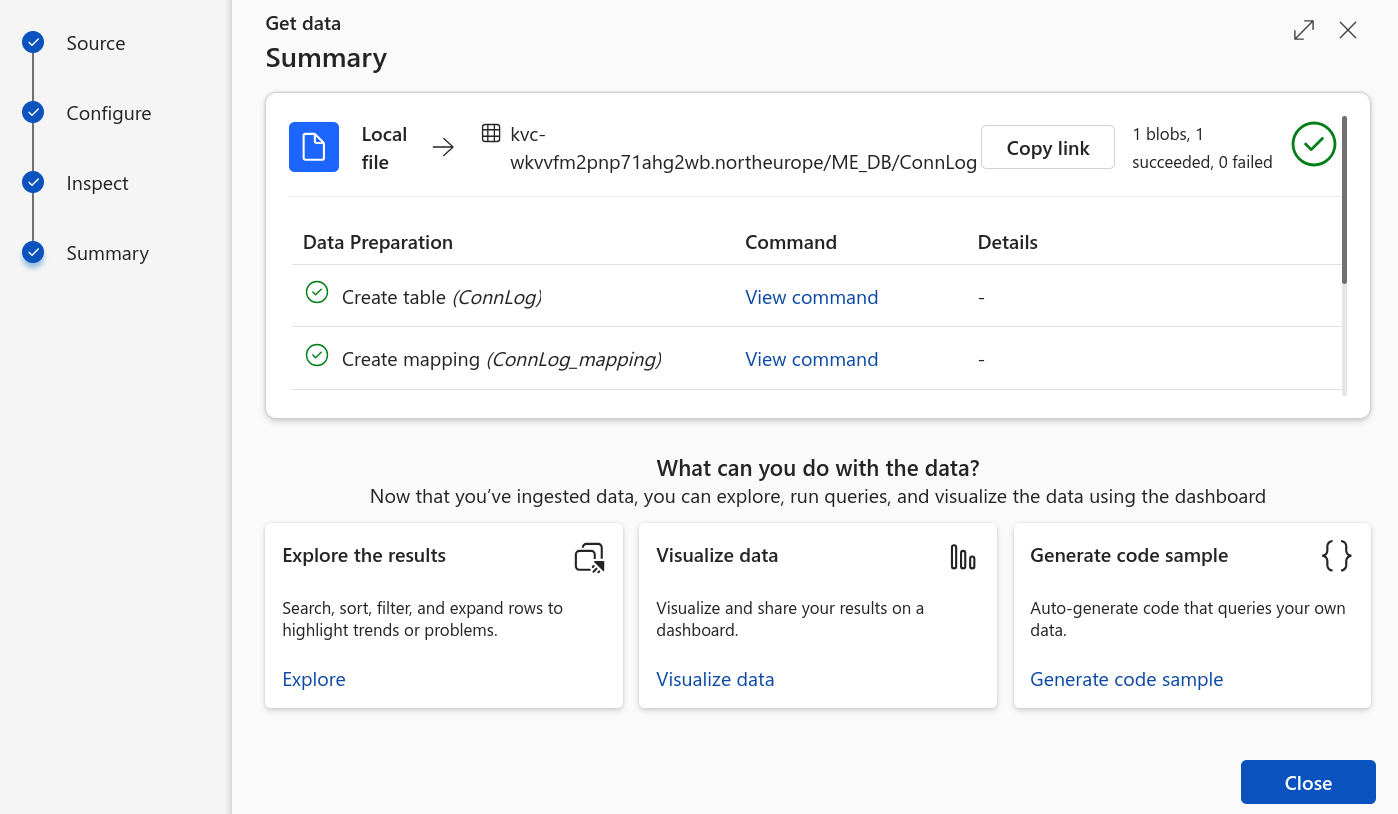
Task: Select the Summary step
Action: 108,253
